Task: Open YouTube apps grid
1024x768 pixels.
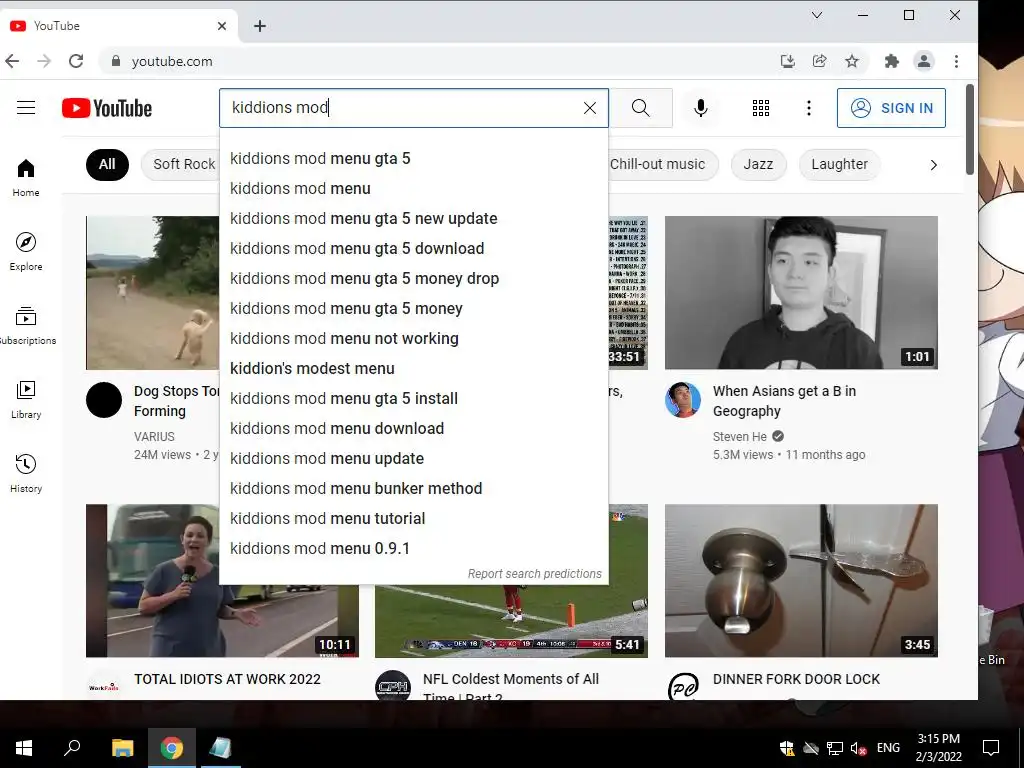Action: pyautogui.click(x=761, y=108)
